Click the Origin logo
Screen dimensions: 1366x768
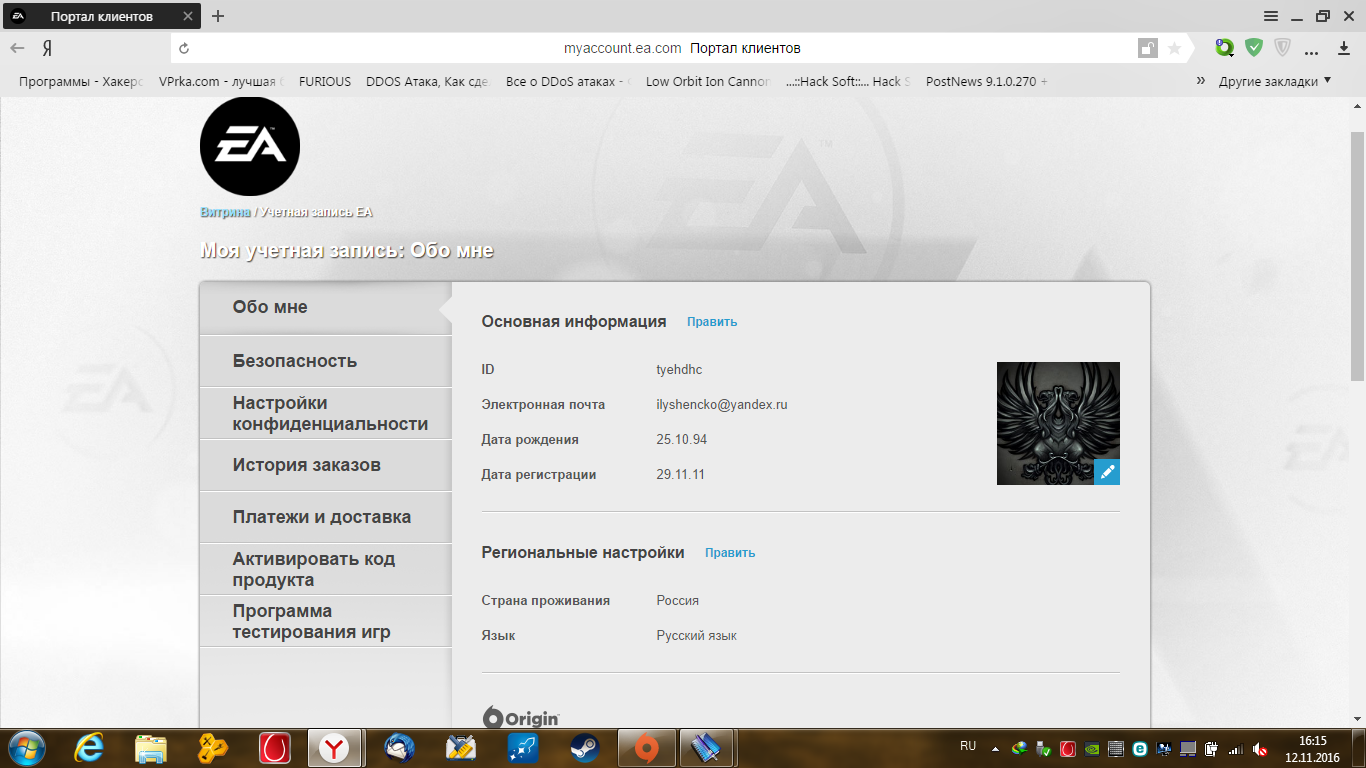pos(521,718)
